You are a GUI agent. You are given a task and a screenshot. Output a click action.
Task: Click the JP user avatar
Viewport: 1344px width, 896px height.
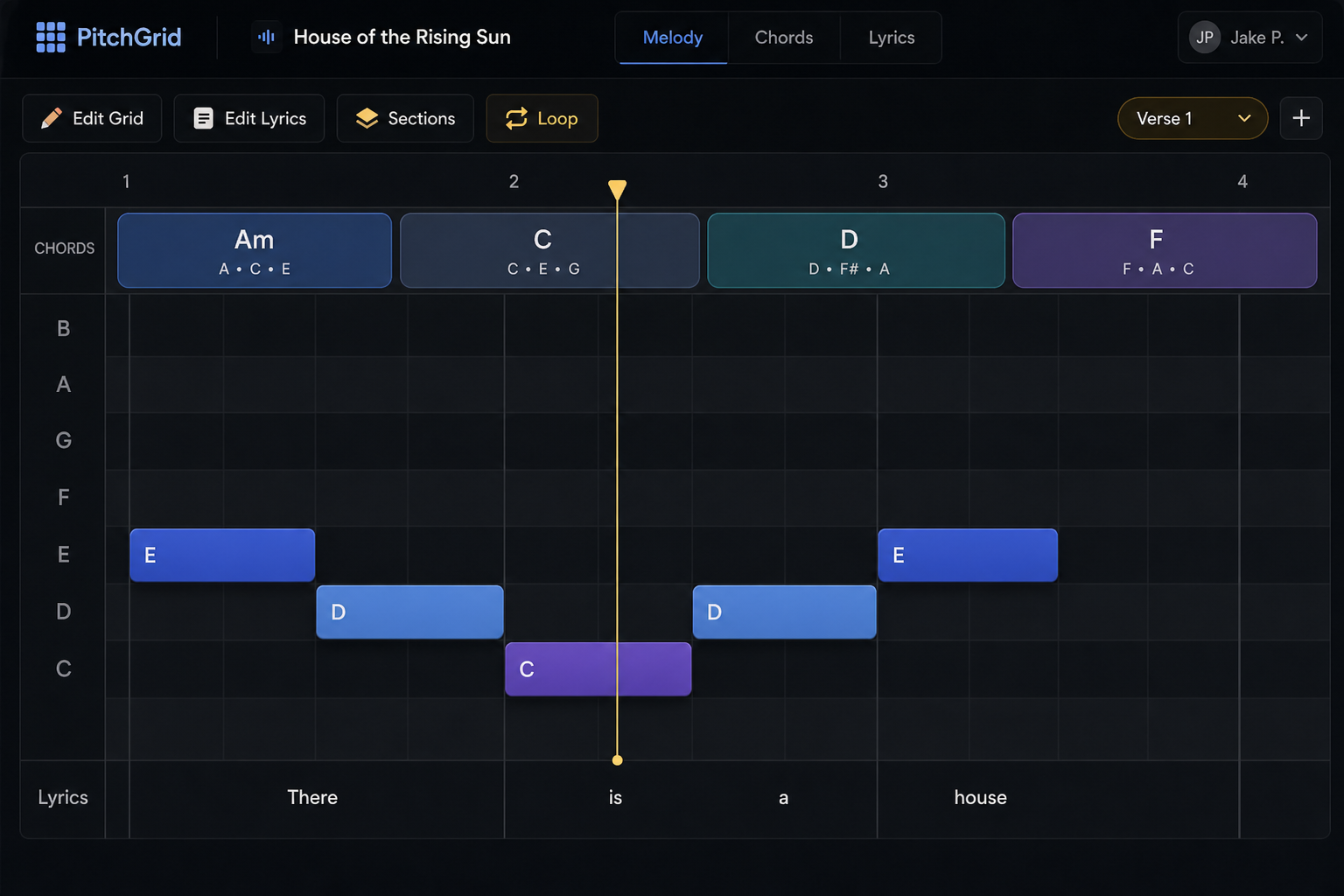[1205, 37]
